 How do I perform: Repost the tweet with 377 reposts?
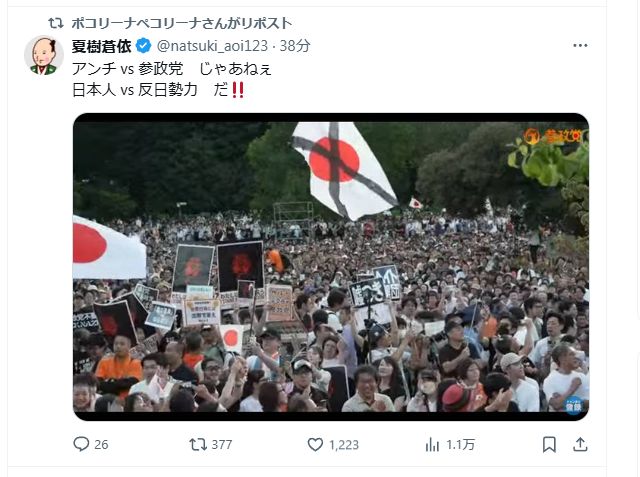pyautogui.click(x=198, y=444)
